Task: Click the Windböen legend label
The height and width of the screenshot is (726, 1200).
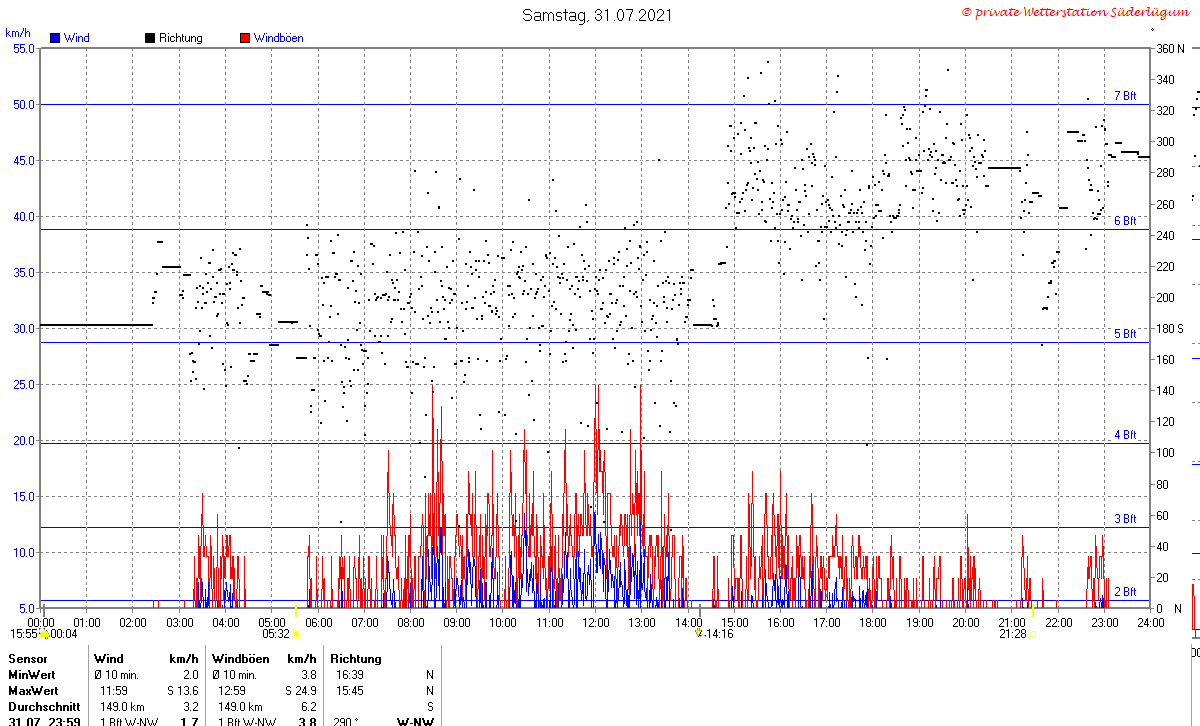Action: 278,38
